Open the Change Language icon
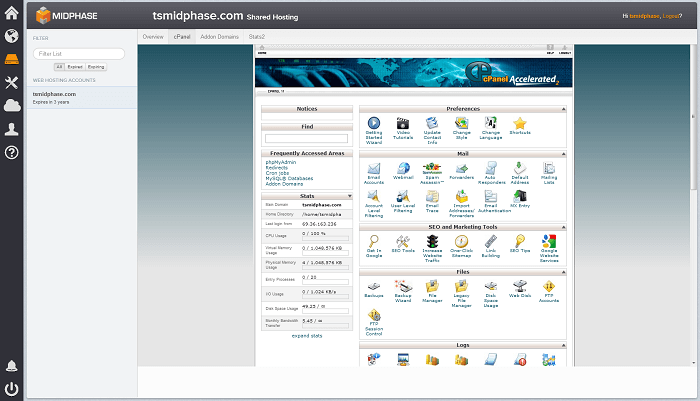This screenshot has width=700, height=401. [491, 123]
